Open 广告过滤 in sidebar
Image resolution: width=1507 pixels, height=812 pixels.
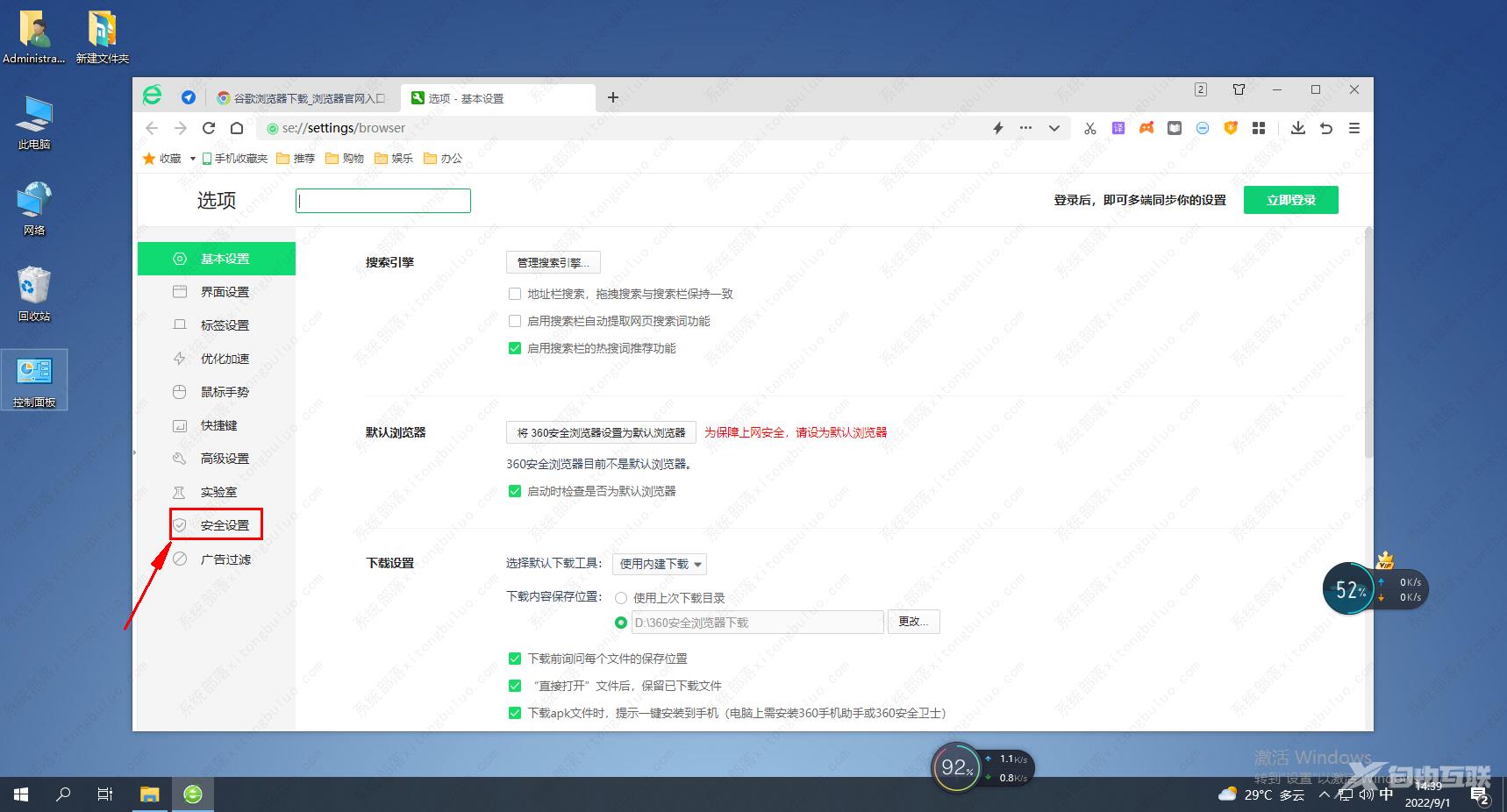pyautogui.click(x=217, y=559)
